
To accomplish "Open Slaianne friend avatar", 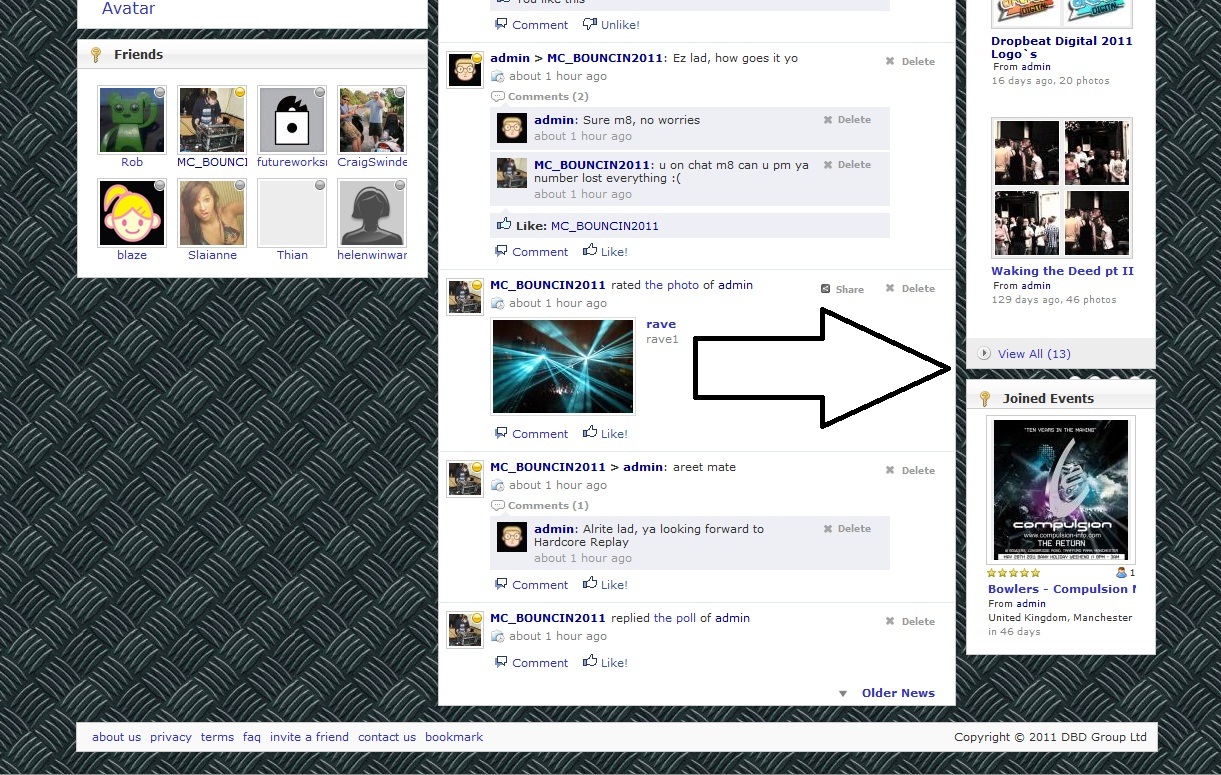I will pos(212,213).
